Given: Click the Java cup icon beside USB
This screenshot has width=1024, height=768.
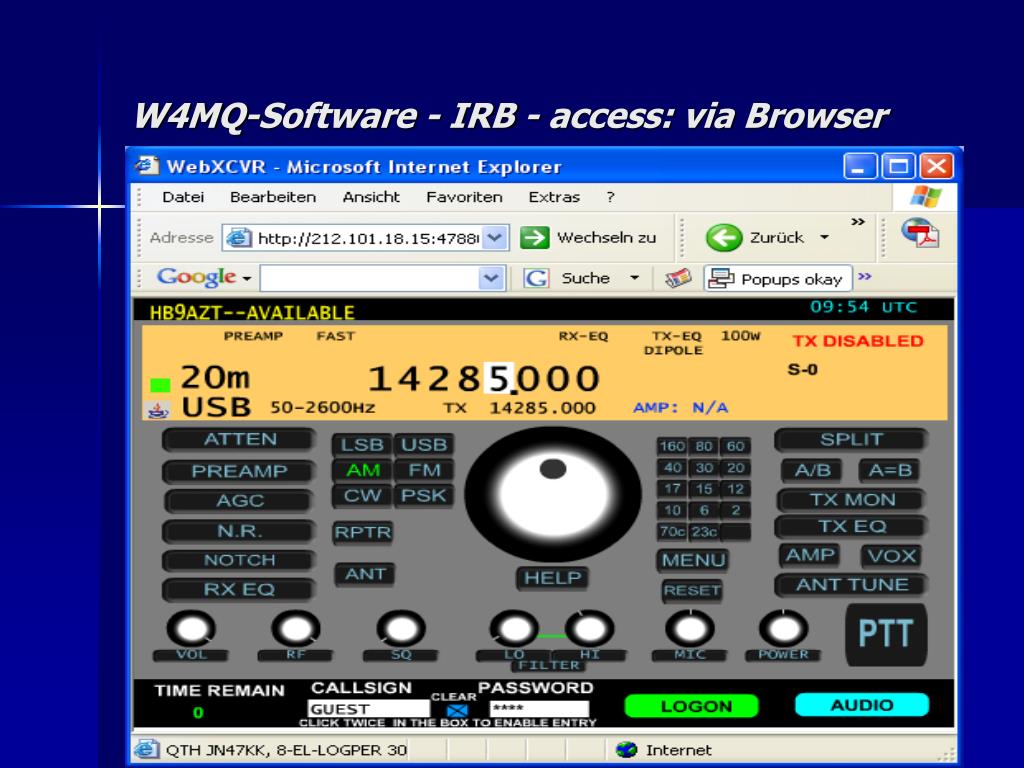Looking at the screenshot, I should click(157, 410).
